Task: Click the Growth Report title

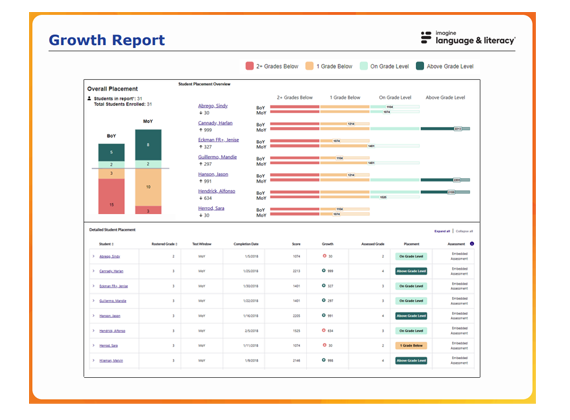Action: click(107, 40)
